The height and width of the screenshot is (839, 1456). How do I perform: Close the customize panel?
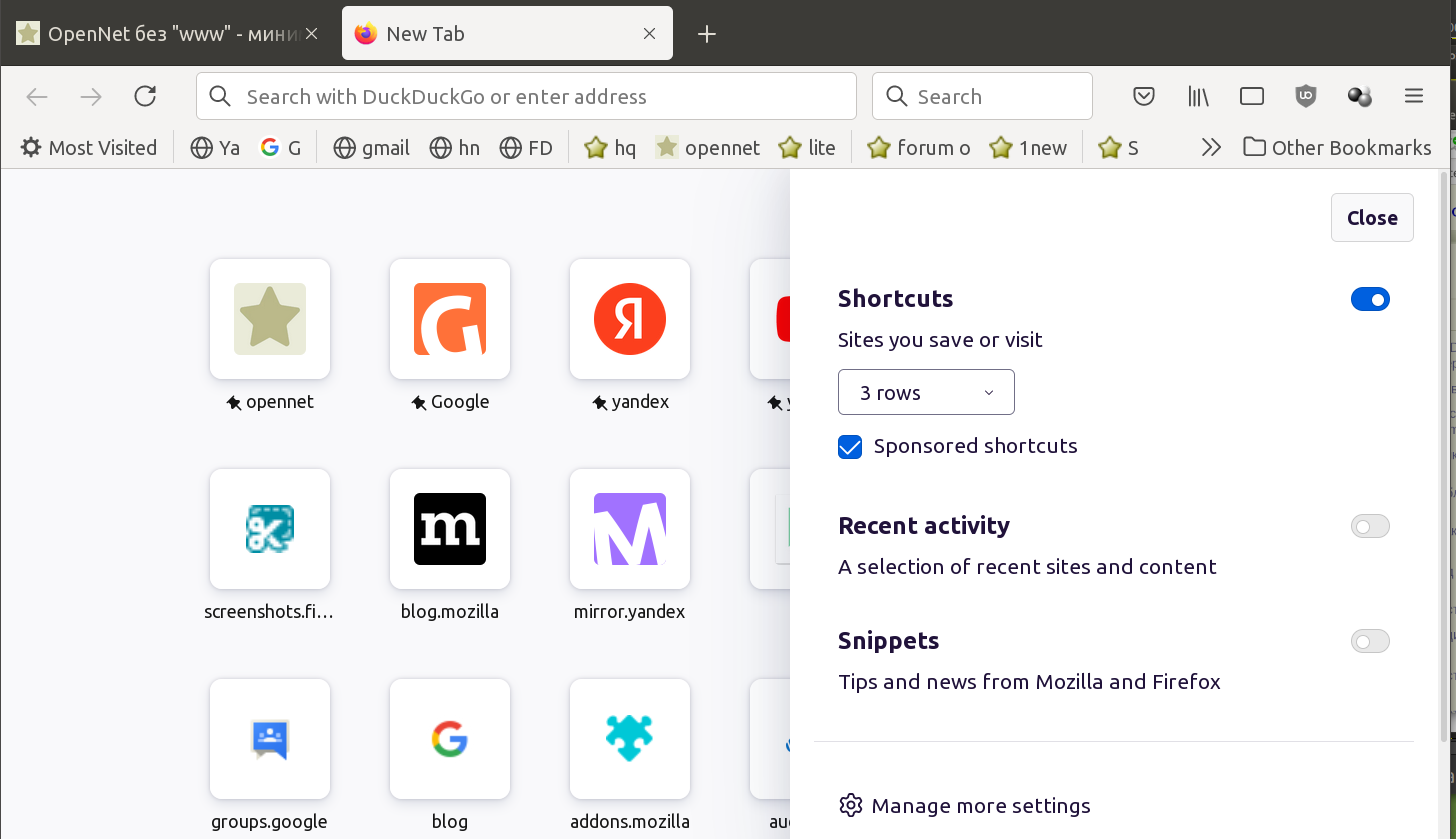pyautogui.click(x=1372, y=217)
